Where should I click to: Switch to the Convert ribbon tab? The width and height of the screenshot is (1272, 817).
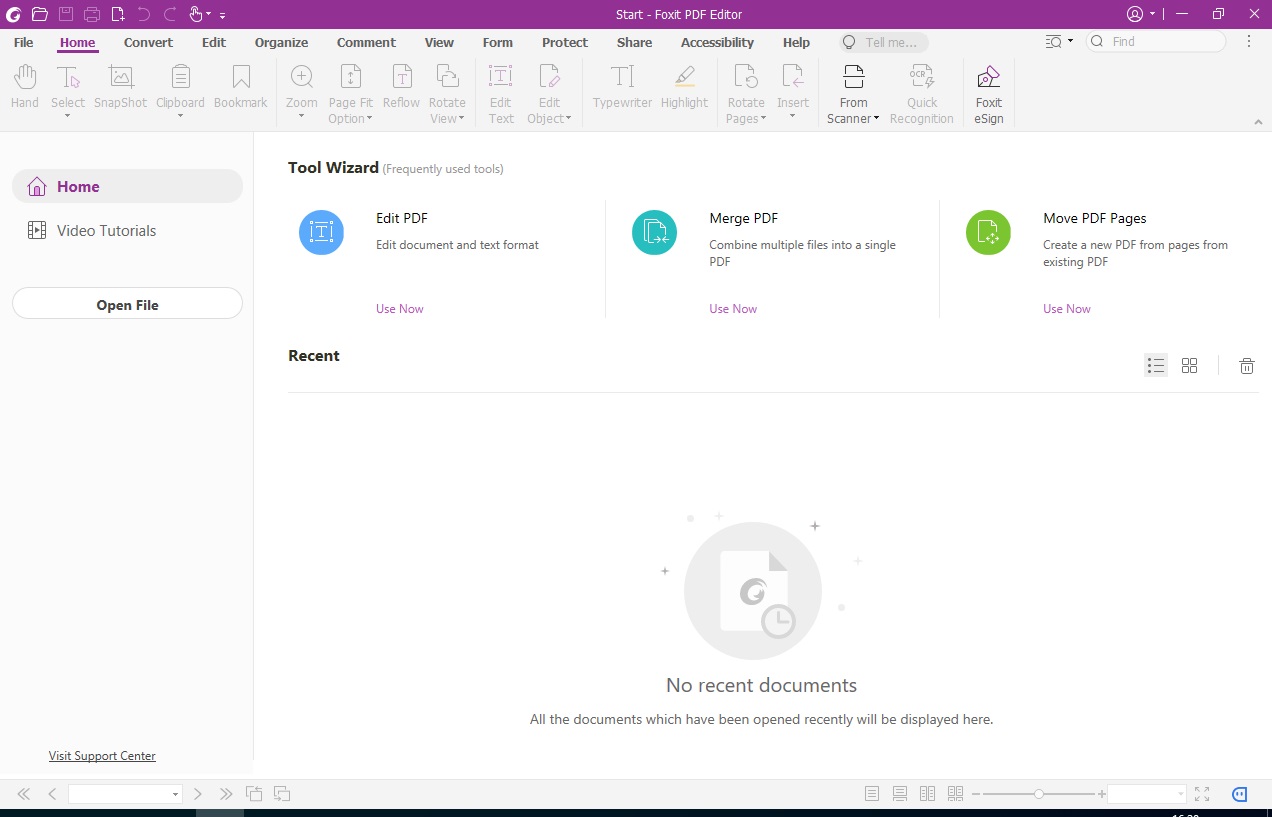click(x=148, y=42)
